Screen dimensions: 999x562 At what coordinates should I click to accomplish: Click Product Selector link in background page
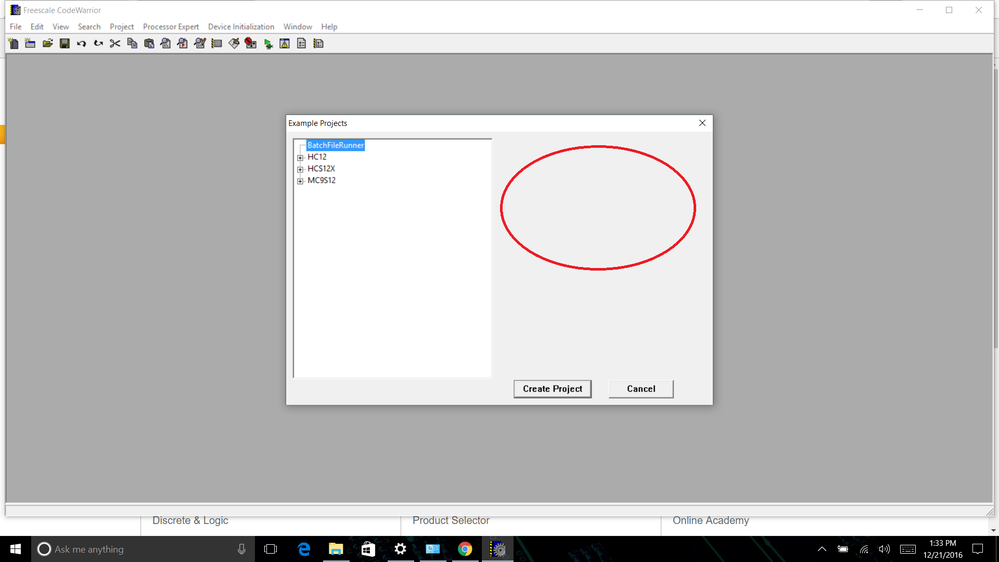coord(450,521)
